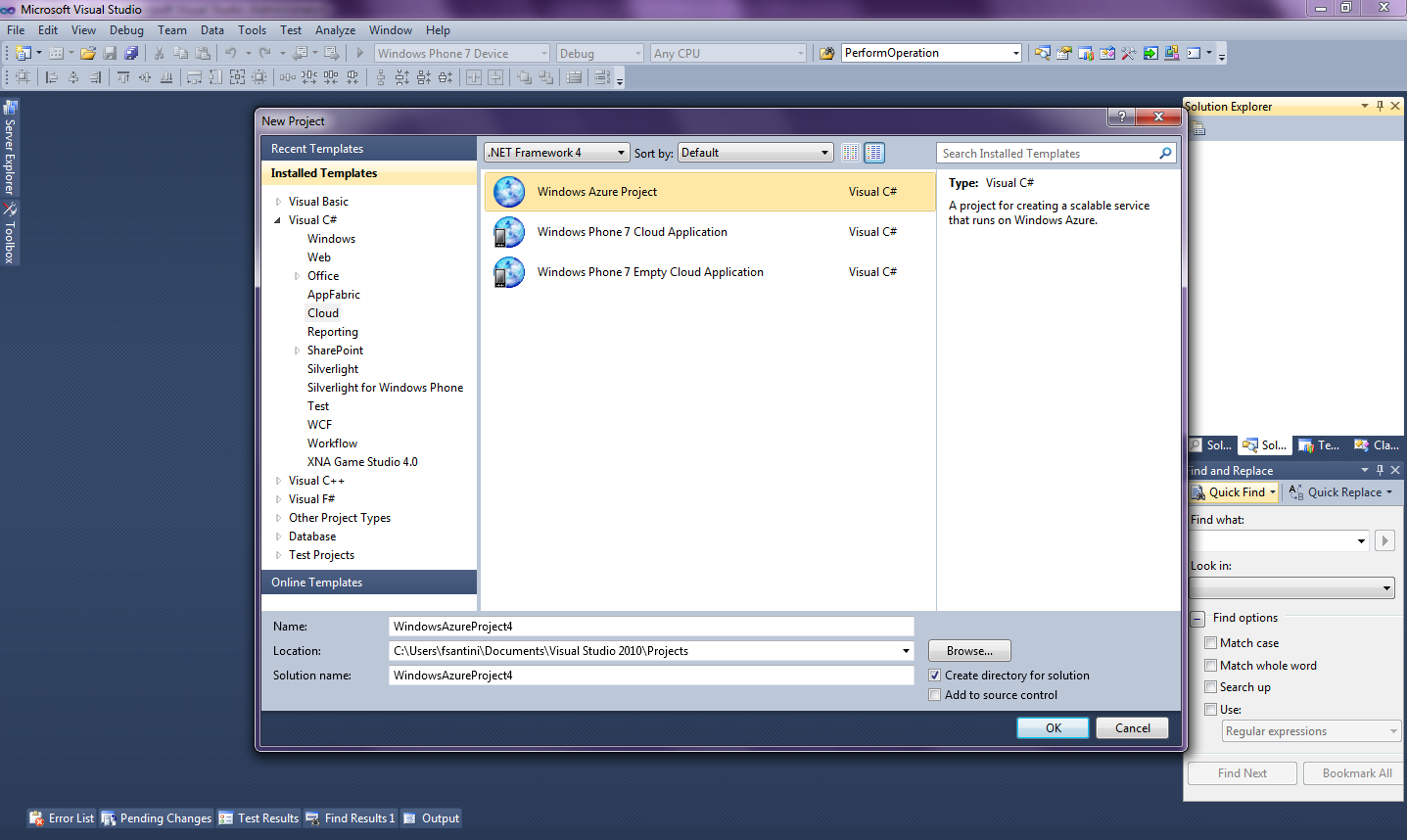Click the Undo arrow icon
This screenshot has height=840, width=1407.
[230, 53]
